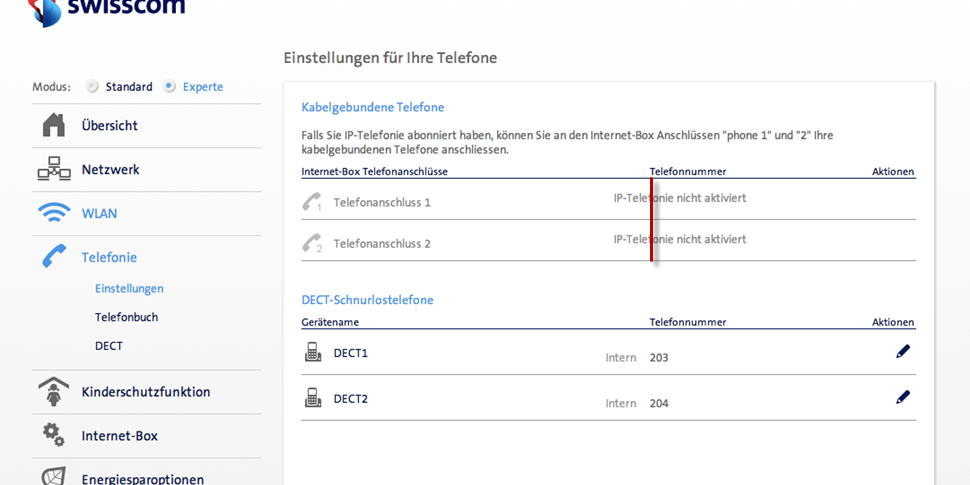Select the Telefonanschluss 1 row
Screen dimensions: 970x485
382,202
